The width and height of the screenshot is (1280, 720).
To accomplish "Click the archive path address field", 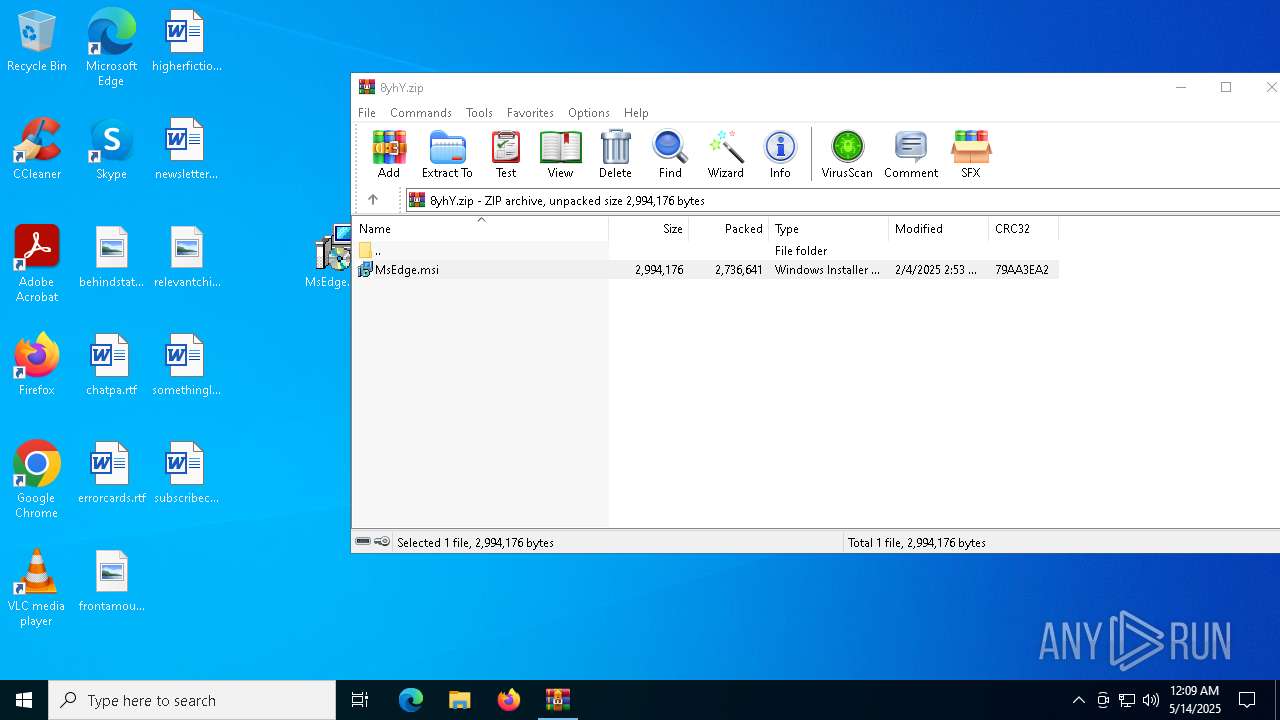I will coord(843,200).
